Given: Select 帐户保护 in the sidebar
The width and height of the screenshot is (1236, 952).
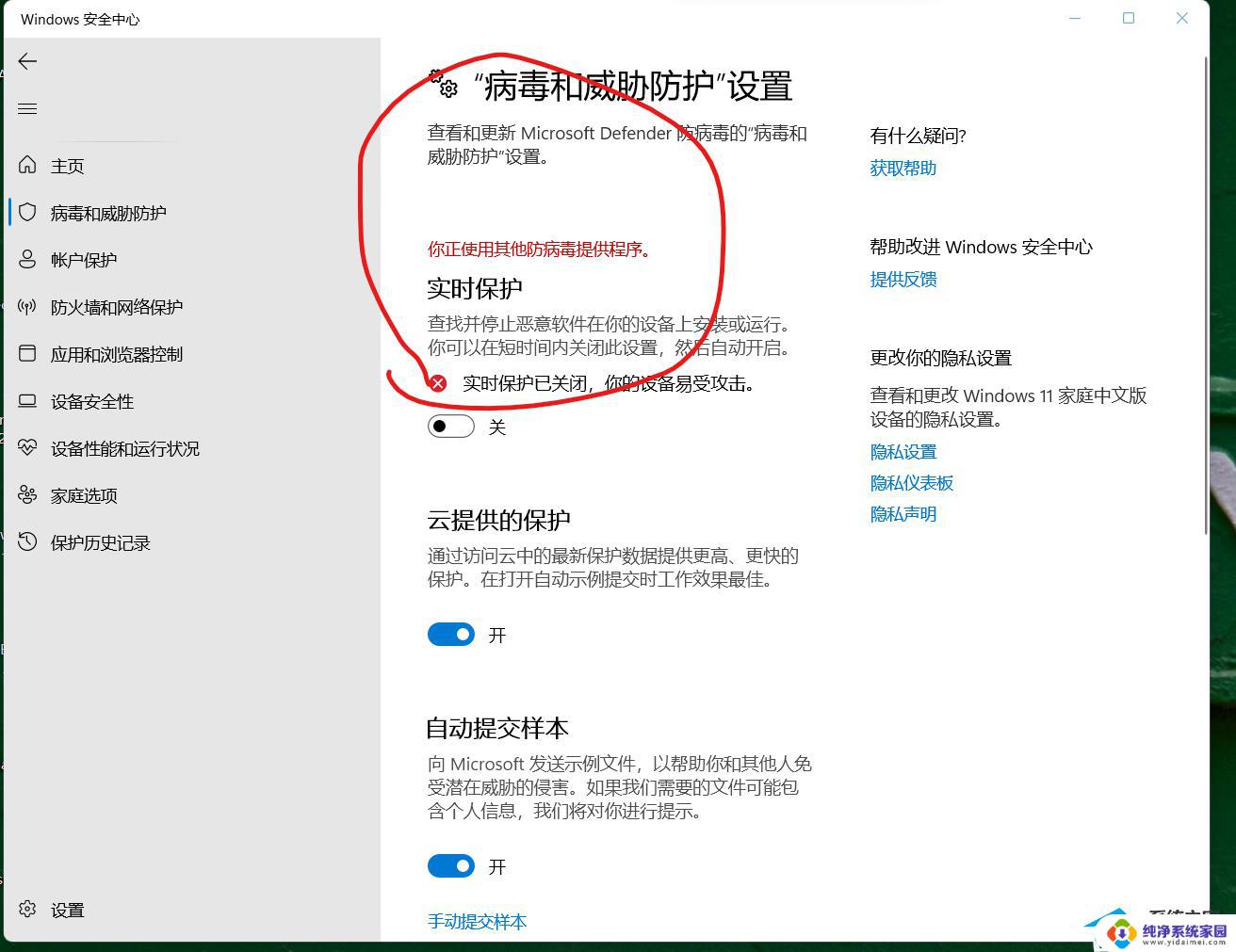Looking at the screenshot, I should point(84,260).
